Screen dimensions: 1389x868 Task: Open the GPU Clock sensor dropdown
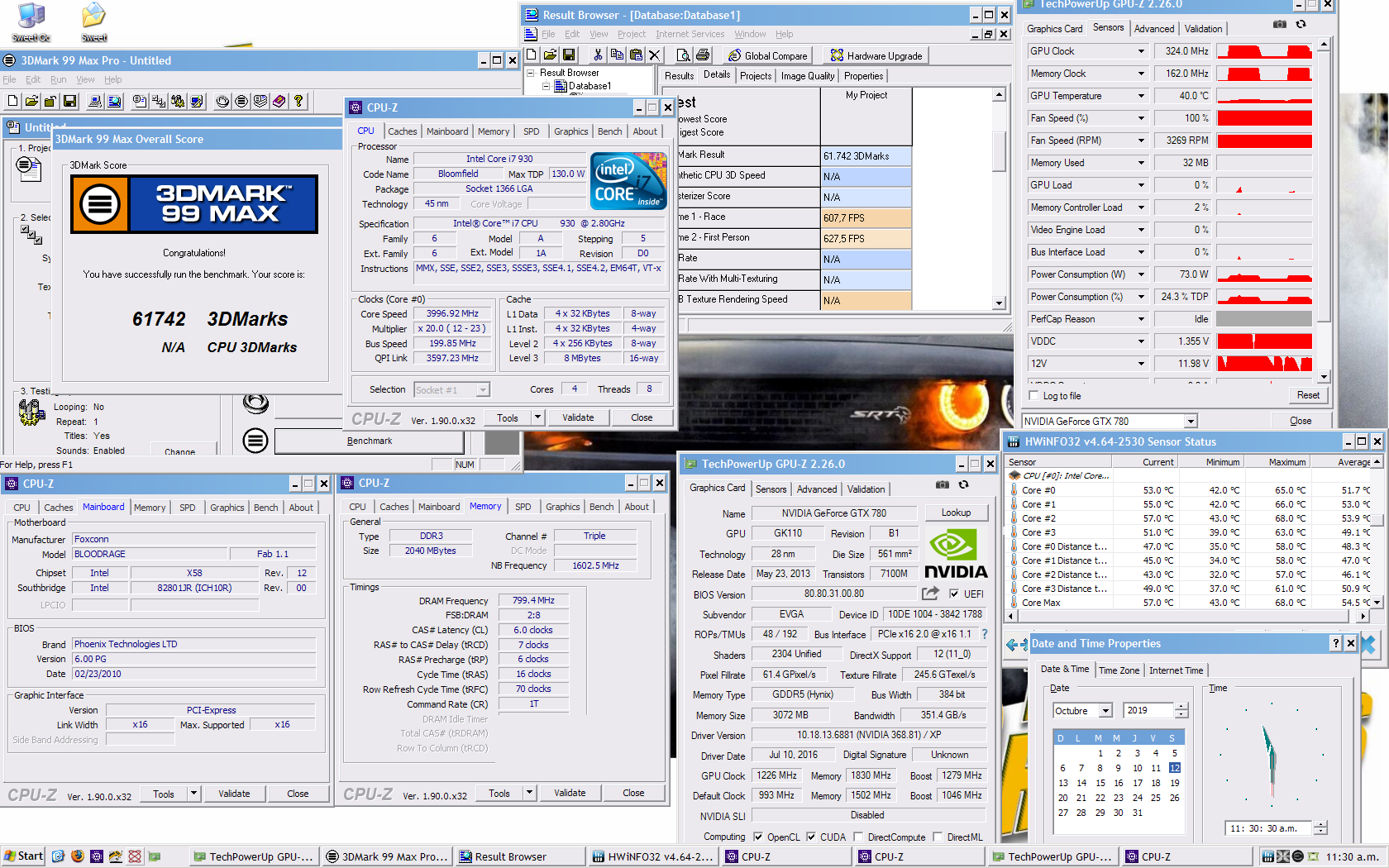coord(1141,51)
